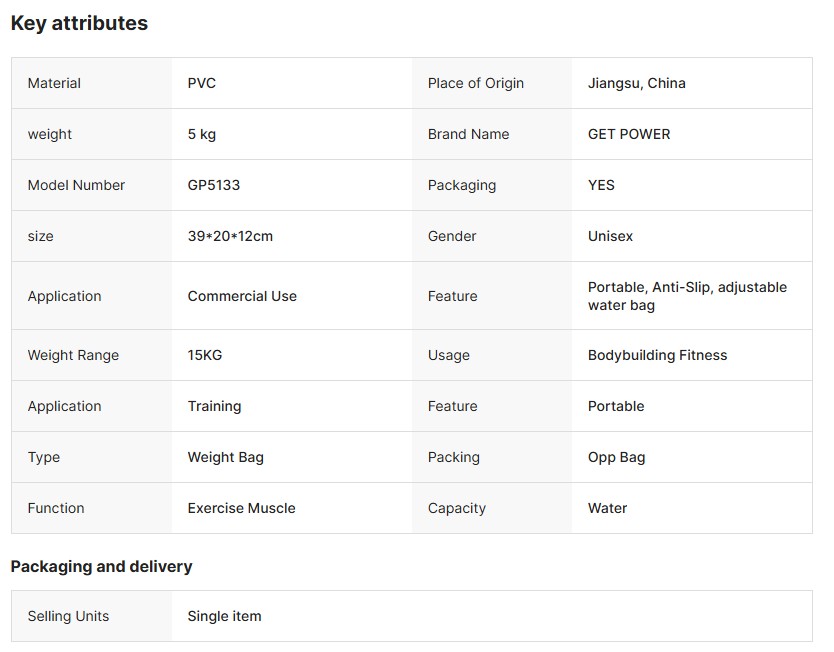
Task: Click the Packaging and delivery heading
Action: tap(101, 566)
